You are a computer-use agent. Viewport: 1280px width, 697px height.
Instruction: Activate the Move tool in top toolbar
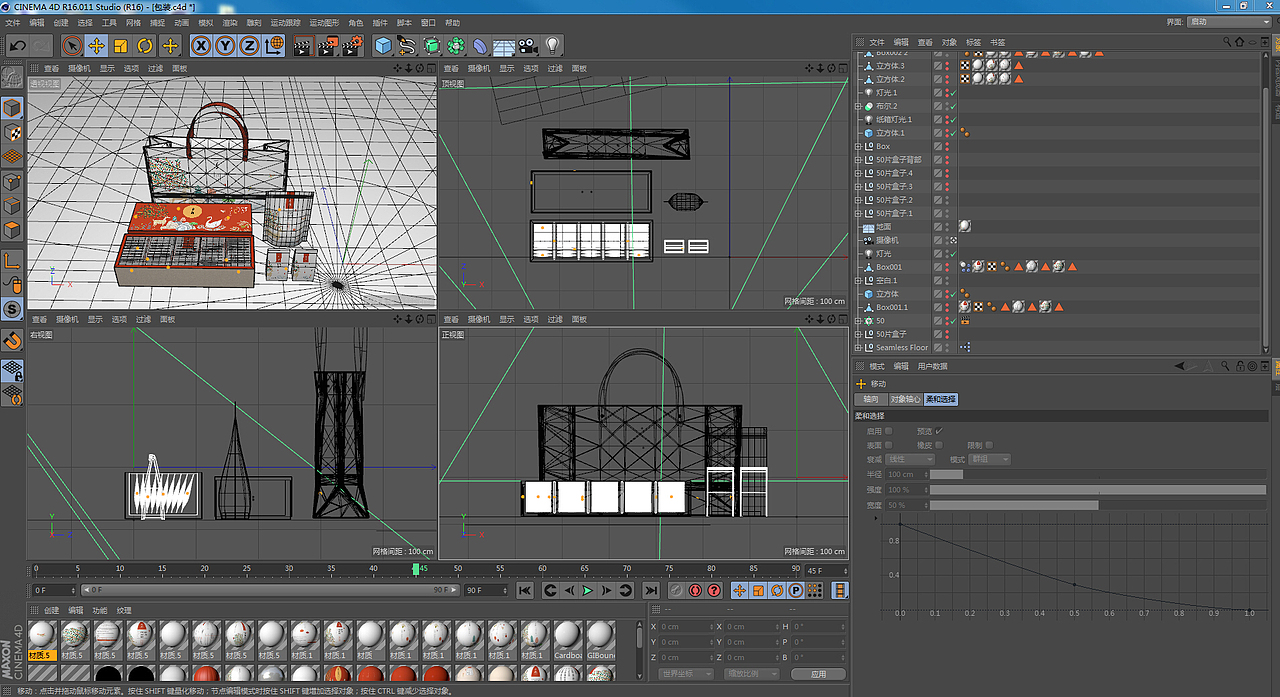click(x=96, y=45)
